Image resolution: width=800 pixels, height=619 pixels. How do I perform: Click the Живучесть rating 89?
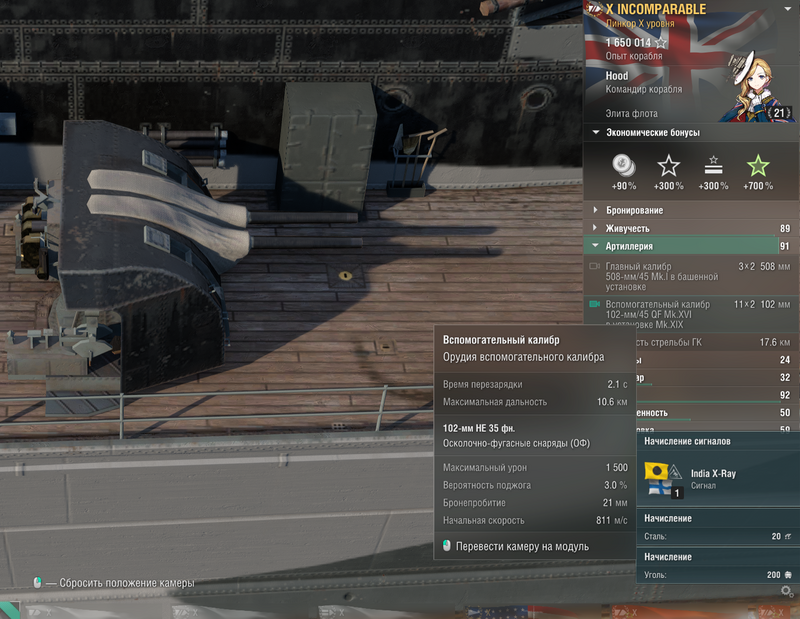pos(785,228)
